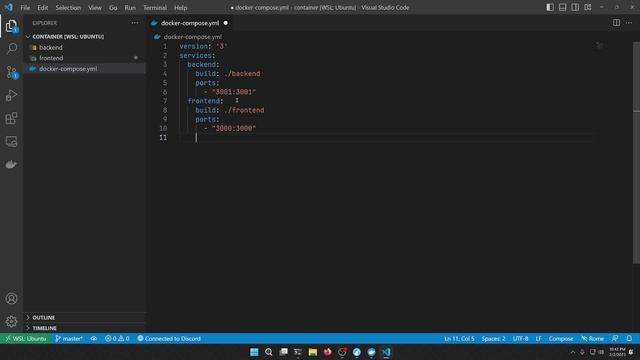
Task: Toggle the primary side bar layout icon
Action: click(x=550, y=7)
